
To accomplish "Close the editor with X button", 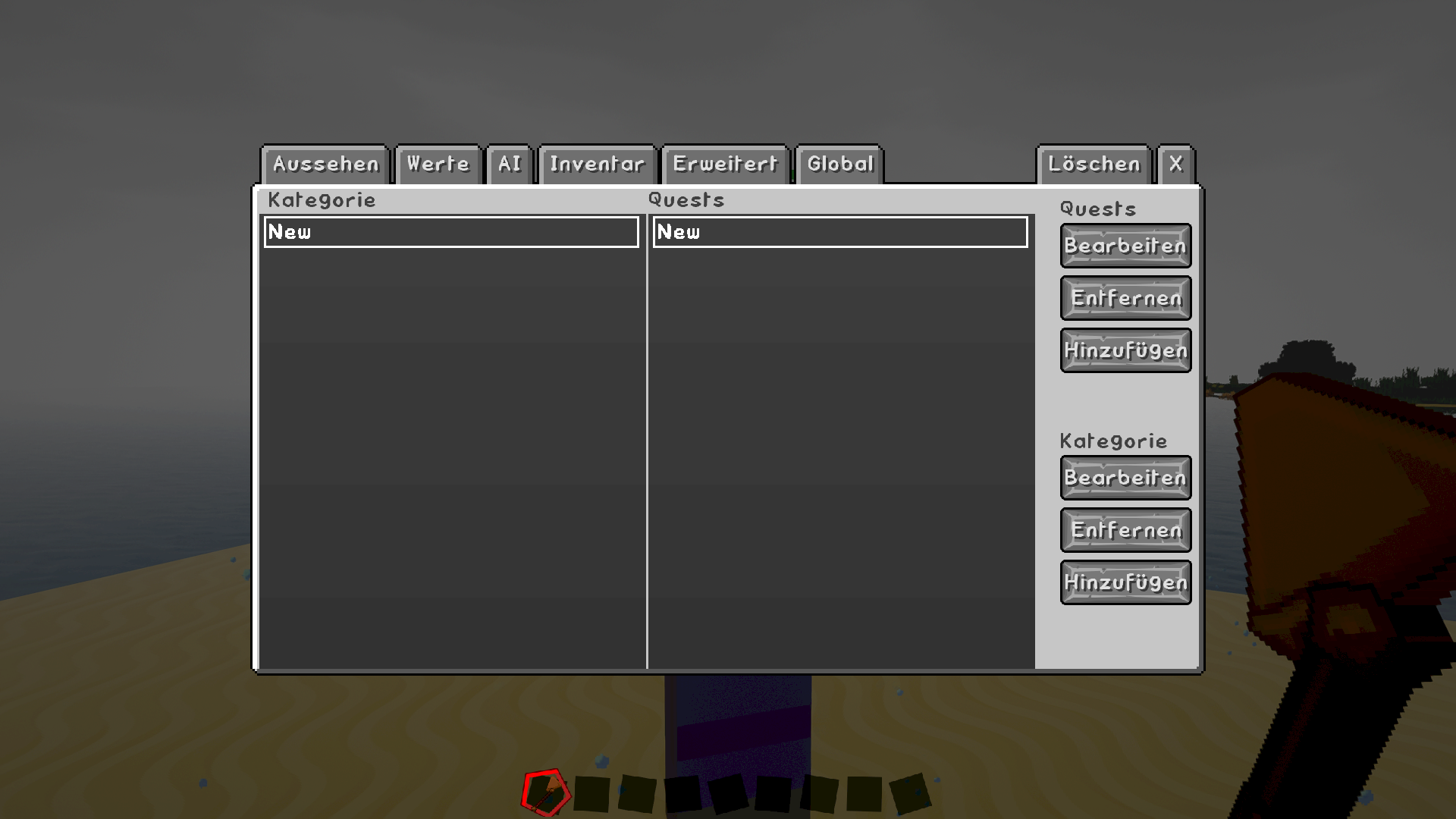I will pos(1176,163).
